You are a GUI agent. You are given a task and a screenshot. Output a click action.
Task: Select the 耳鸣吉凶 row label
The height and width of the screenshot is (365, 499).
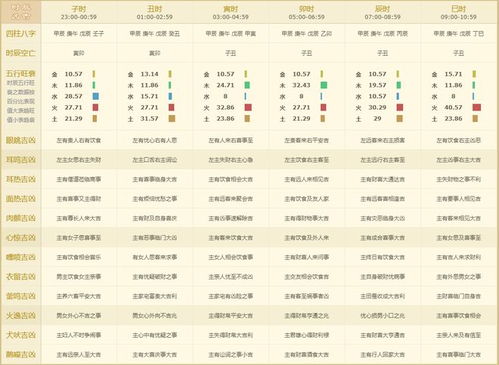pos(21,160)
